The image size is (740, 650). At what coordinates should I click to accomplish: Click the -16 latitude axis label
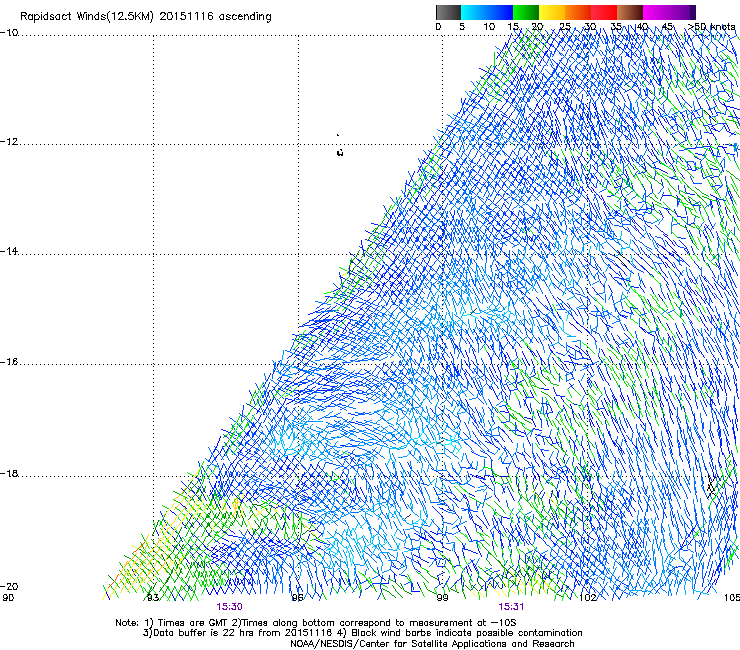9,362
